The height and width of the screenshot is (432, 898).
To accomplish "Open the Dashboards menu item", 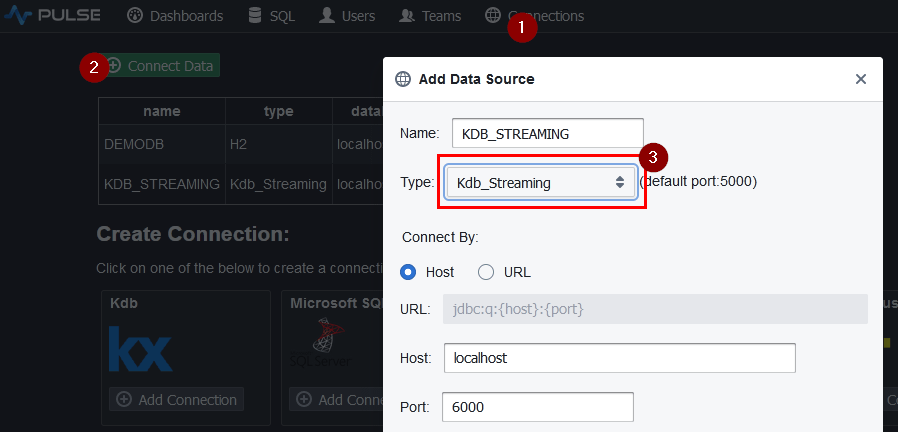I will click(175, 16).
